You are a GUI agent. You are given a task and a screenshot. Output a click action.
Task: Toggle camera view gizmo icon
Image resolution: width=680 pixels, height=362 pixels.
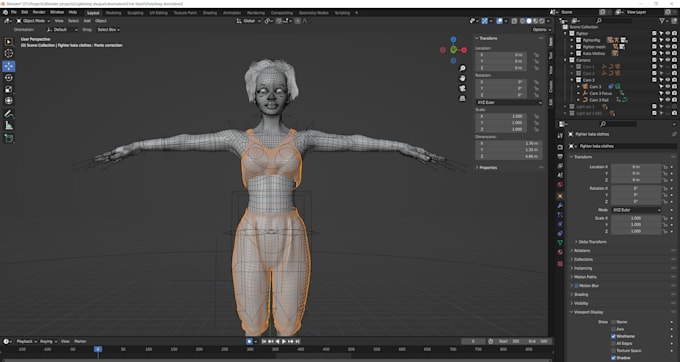(462, 88)
